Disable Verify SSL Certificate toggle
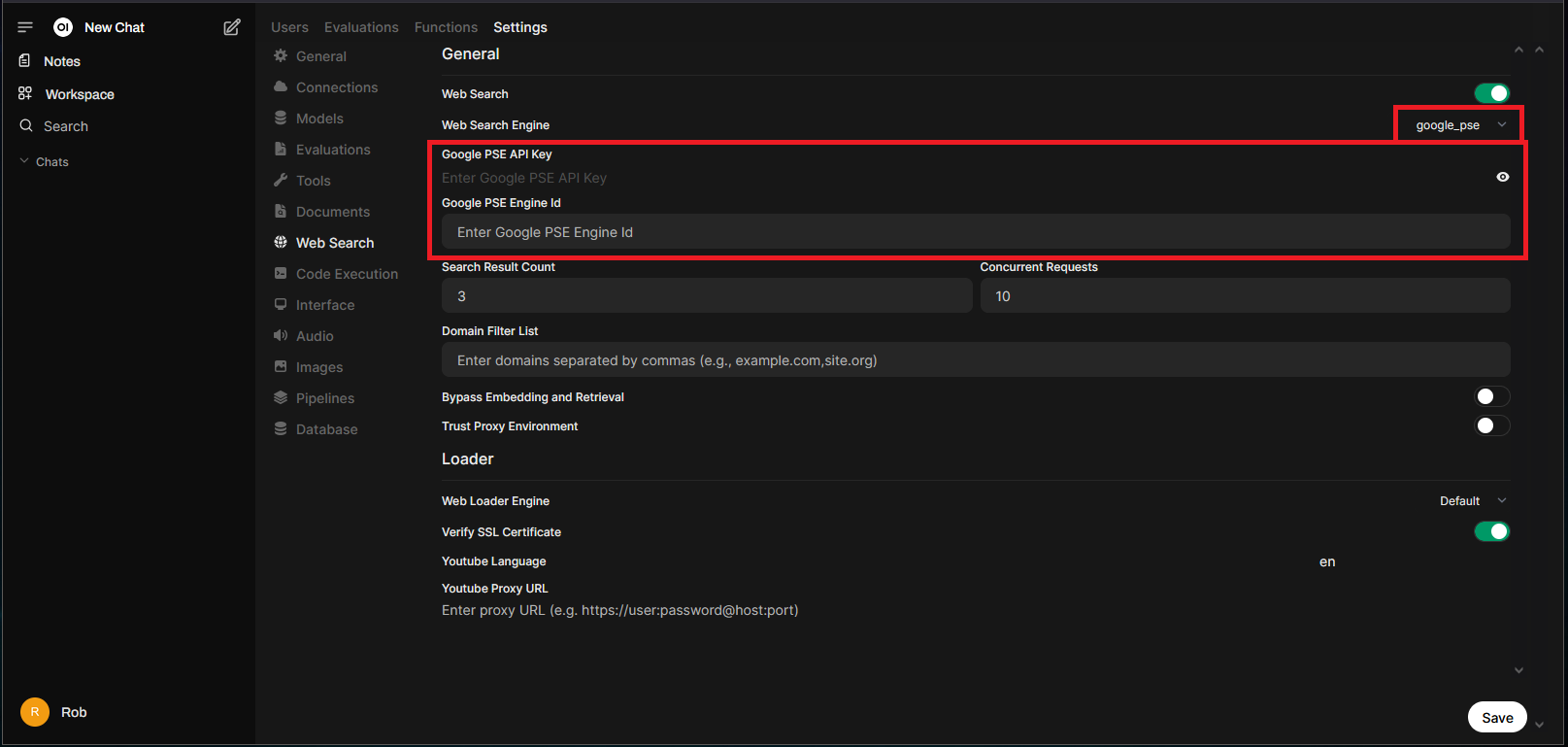The width and height of the screenshot is (1568, 747). pos(1492,531)
